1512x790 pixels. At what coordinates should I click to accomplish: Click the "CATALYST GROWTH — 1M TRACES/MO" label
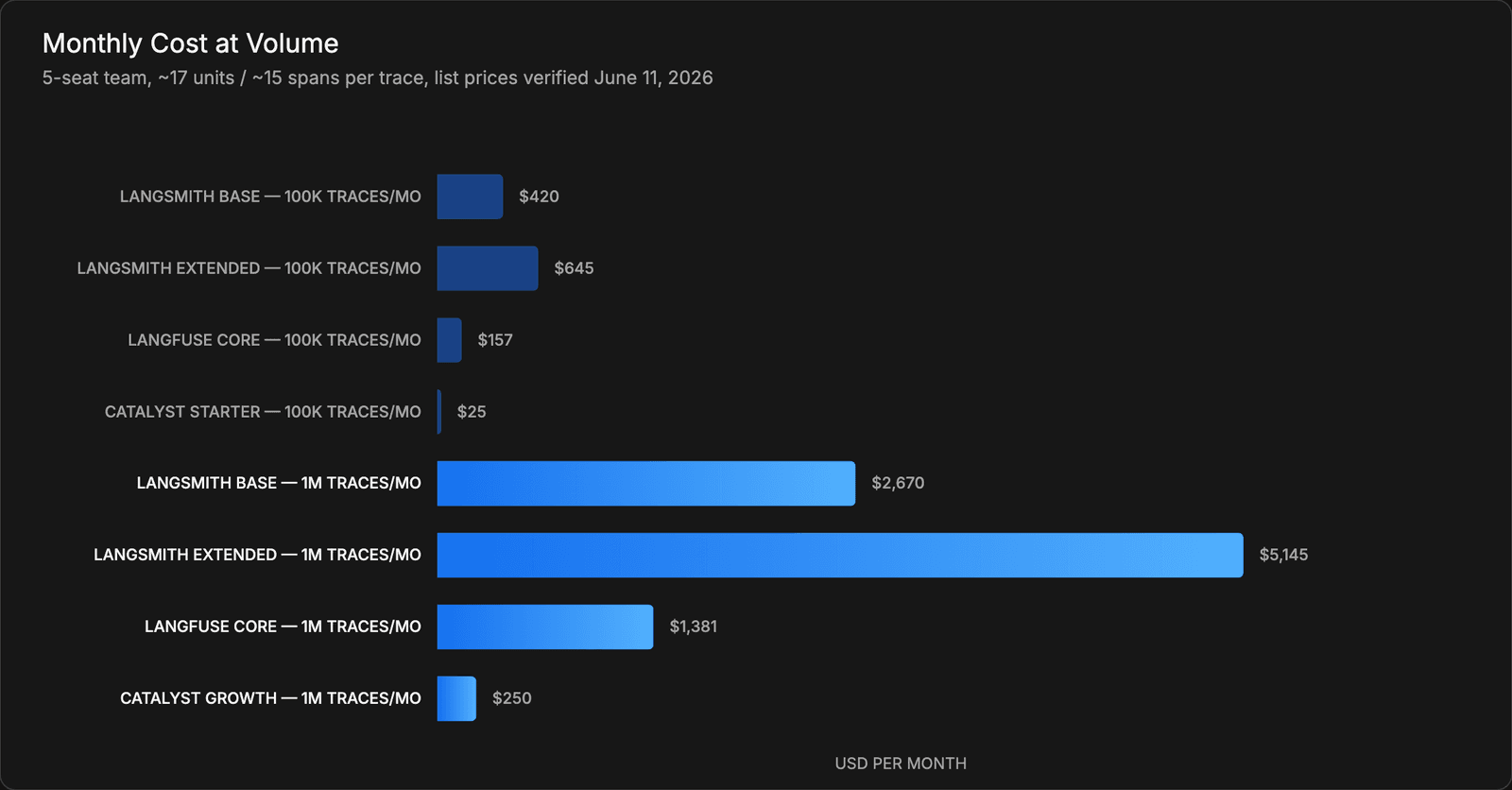pos(270,698)
